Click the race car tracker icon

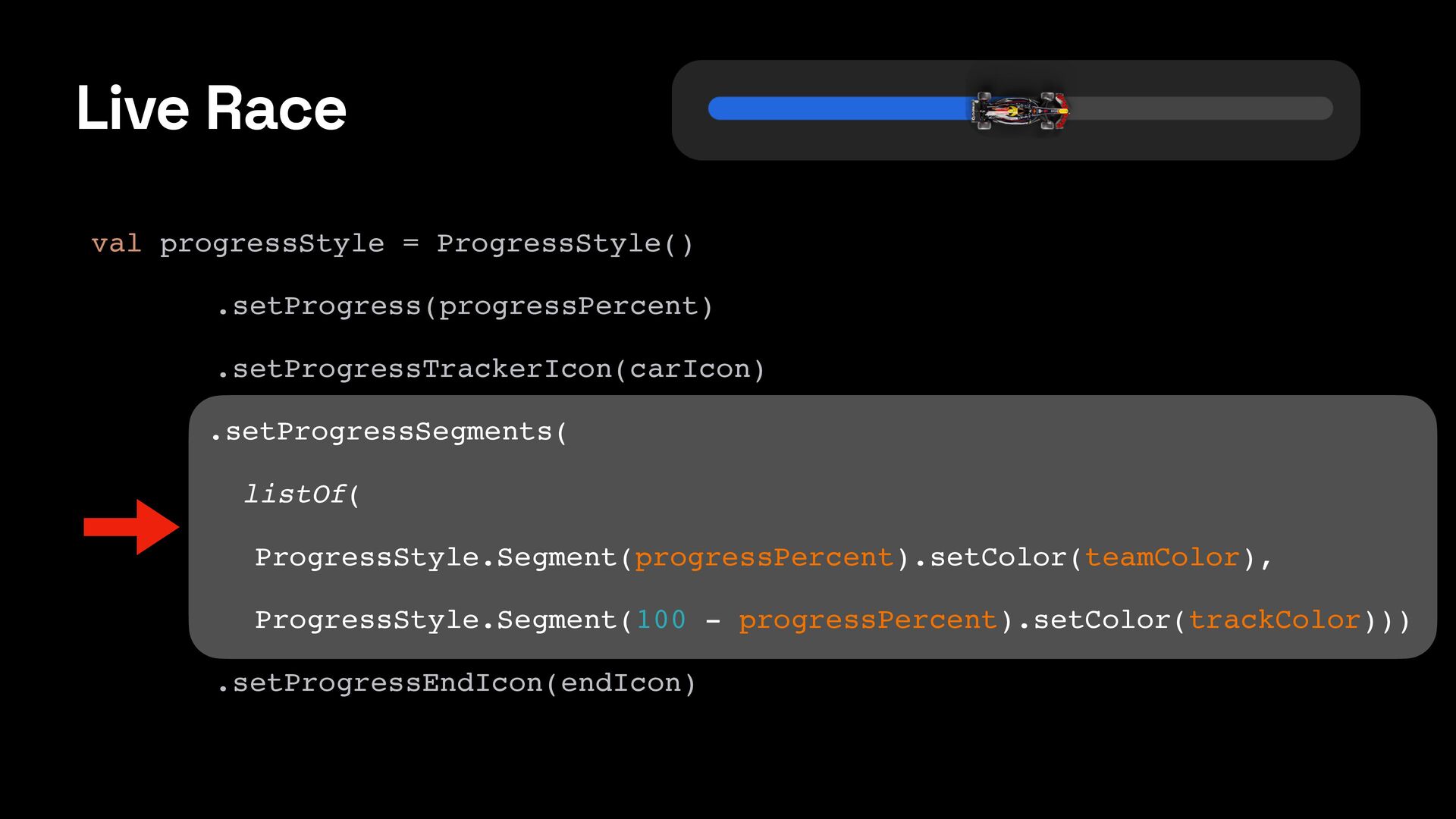pyautogui.click(x=1020, y=111)
